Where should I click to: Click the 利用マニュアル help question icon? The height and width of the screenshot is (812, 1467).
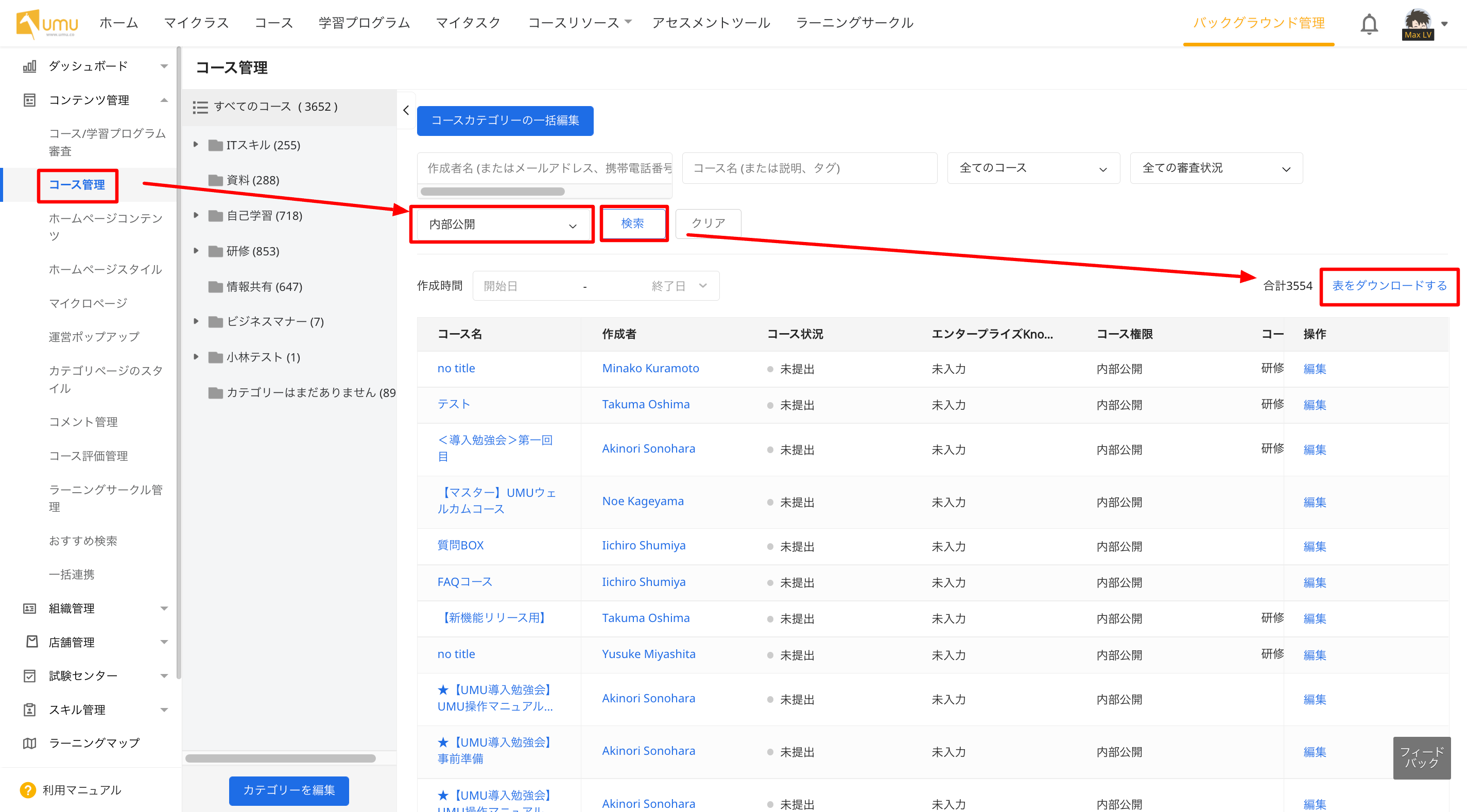tap(27, 790)
